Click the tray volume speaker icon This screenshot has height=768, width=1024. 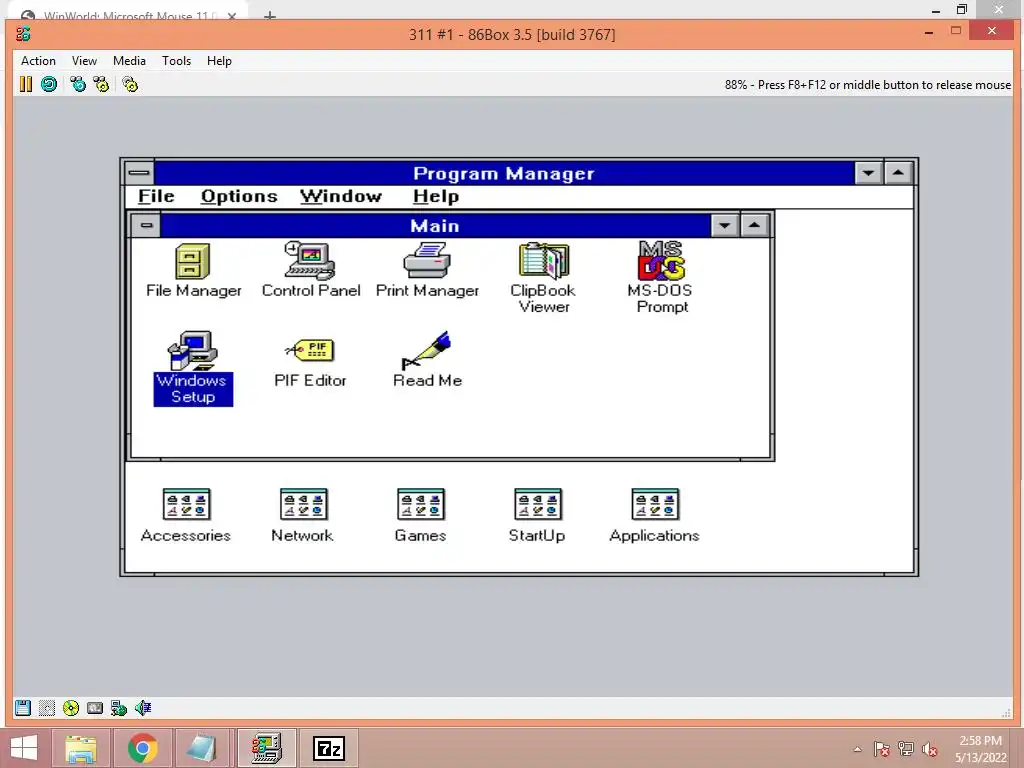[x=929, y=749]
